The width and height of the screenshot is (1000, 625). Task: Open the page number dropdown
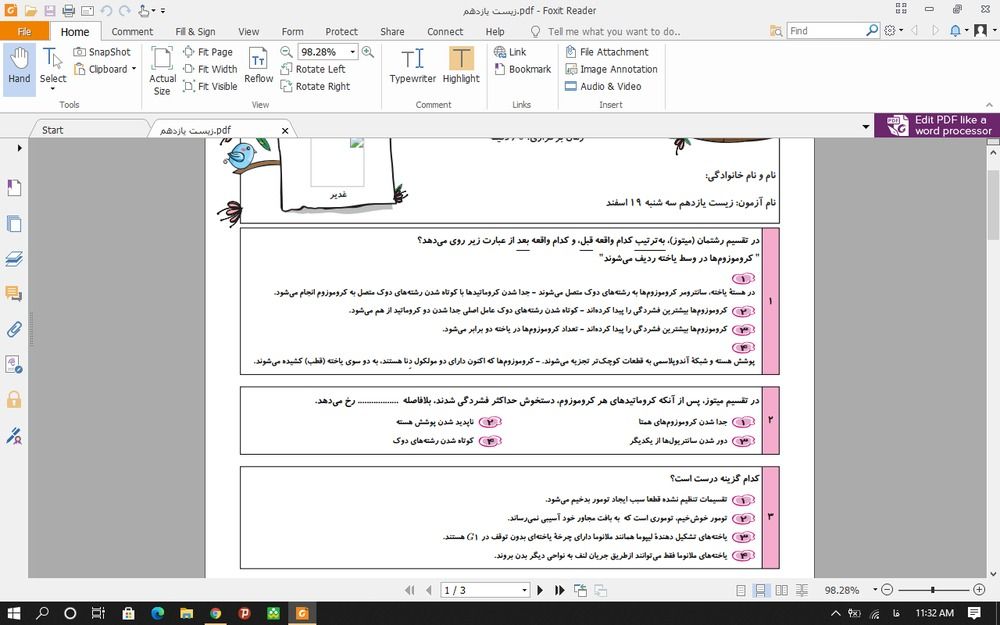point(523,591)
